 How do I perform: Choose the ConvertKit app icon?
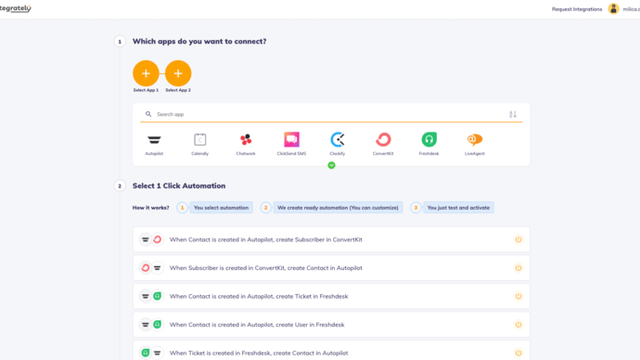[x=383, y=140]
